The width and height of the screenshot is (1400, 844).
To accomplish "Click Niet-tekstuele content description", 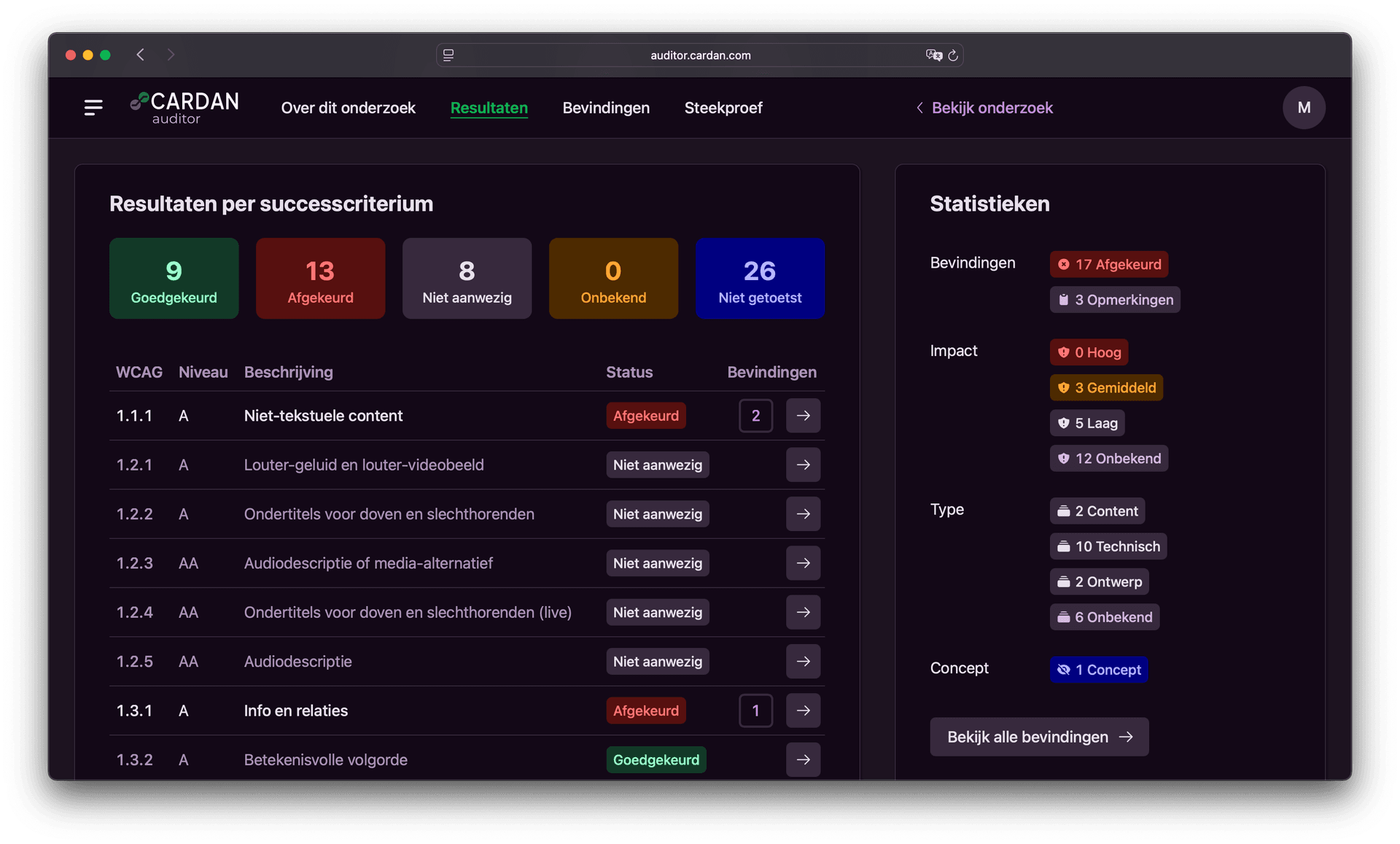I will pyautogui.click(x=323, y=416).
